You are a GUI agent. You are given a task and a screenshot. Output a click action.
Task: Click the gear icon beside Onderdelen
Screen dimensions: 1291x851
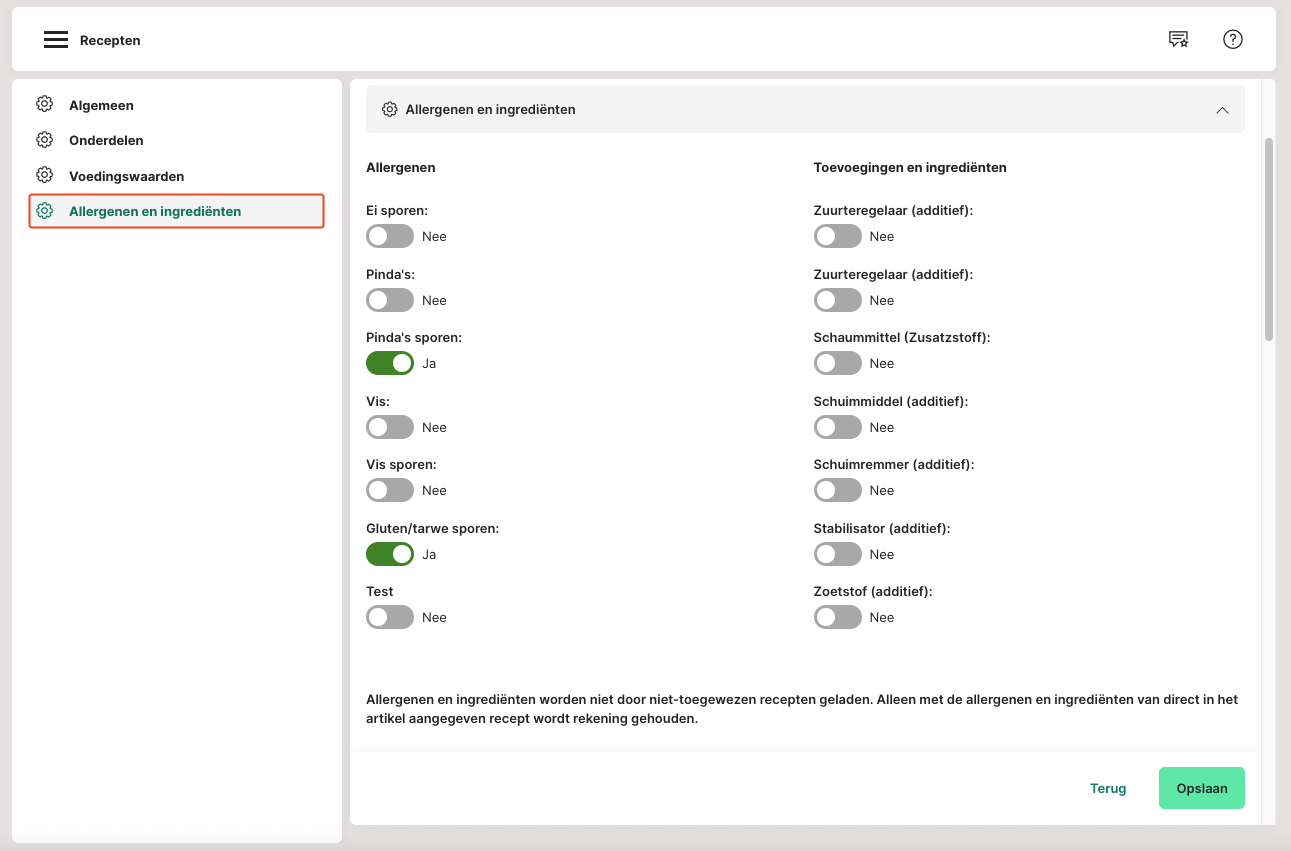click(x=44, y=140)
